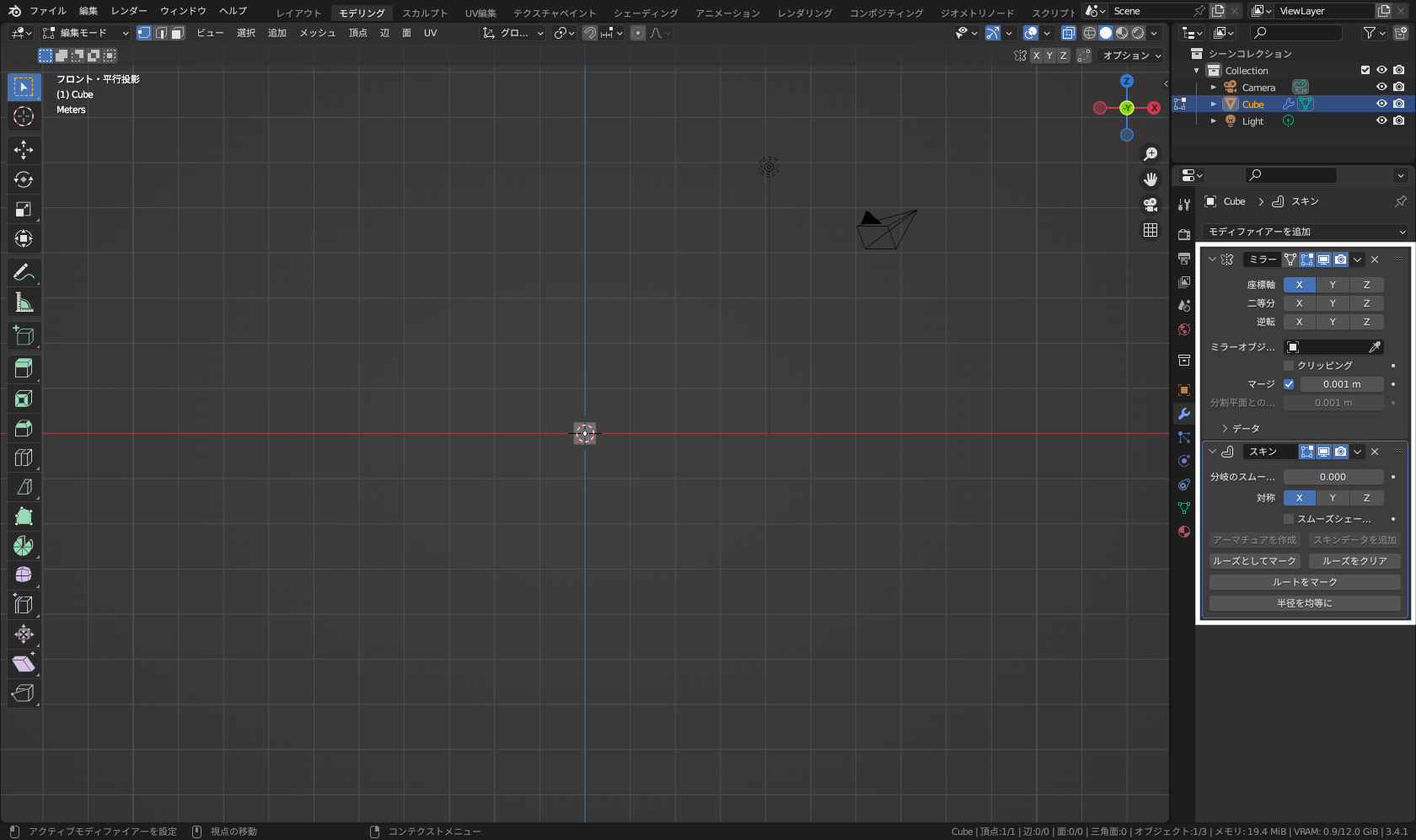This screenshot has height=840, width=1416.
Task: Switch to vertex select mode
Action: (144, 33)
